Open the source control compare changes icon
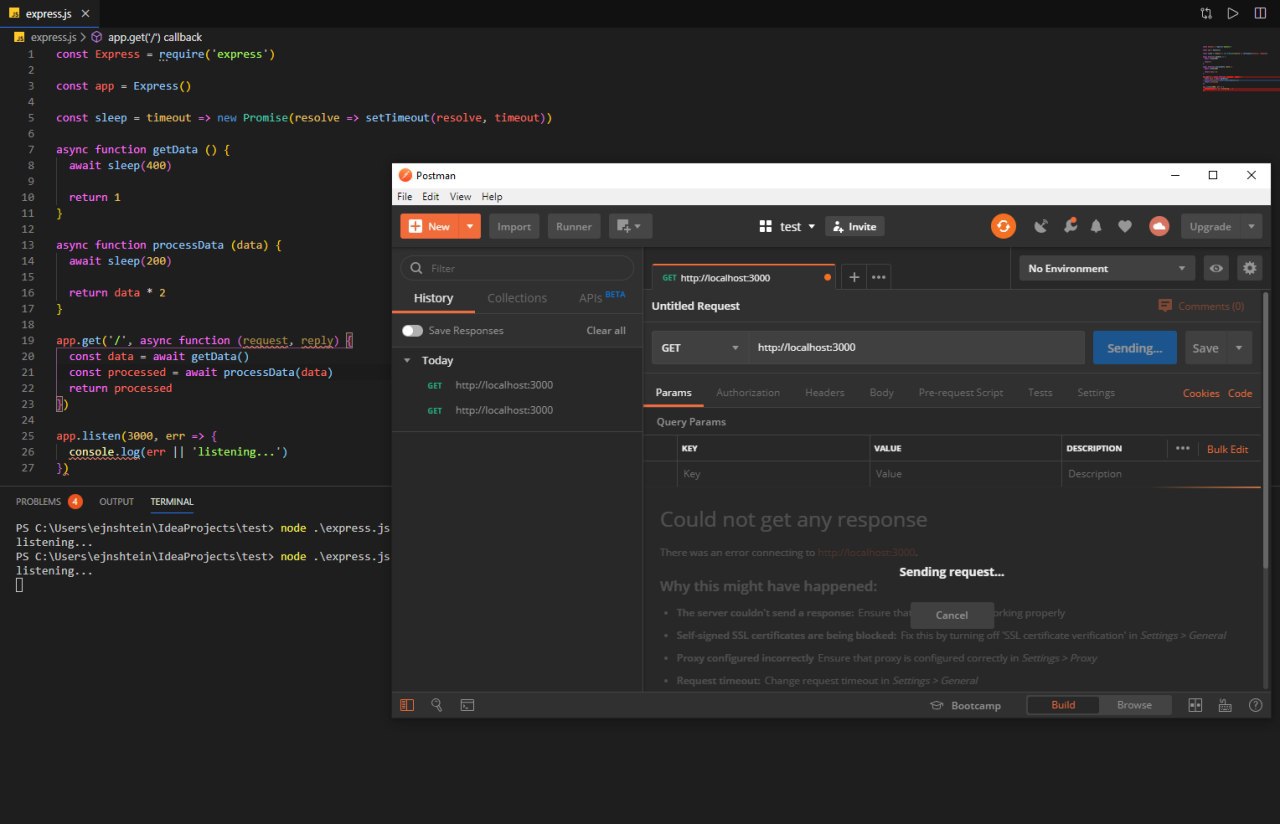1280x824 pixels. 1206,13
